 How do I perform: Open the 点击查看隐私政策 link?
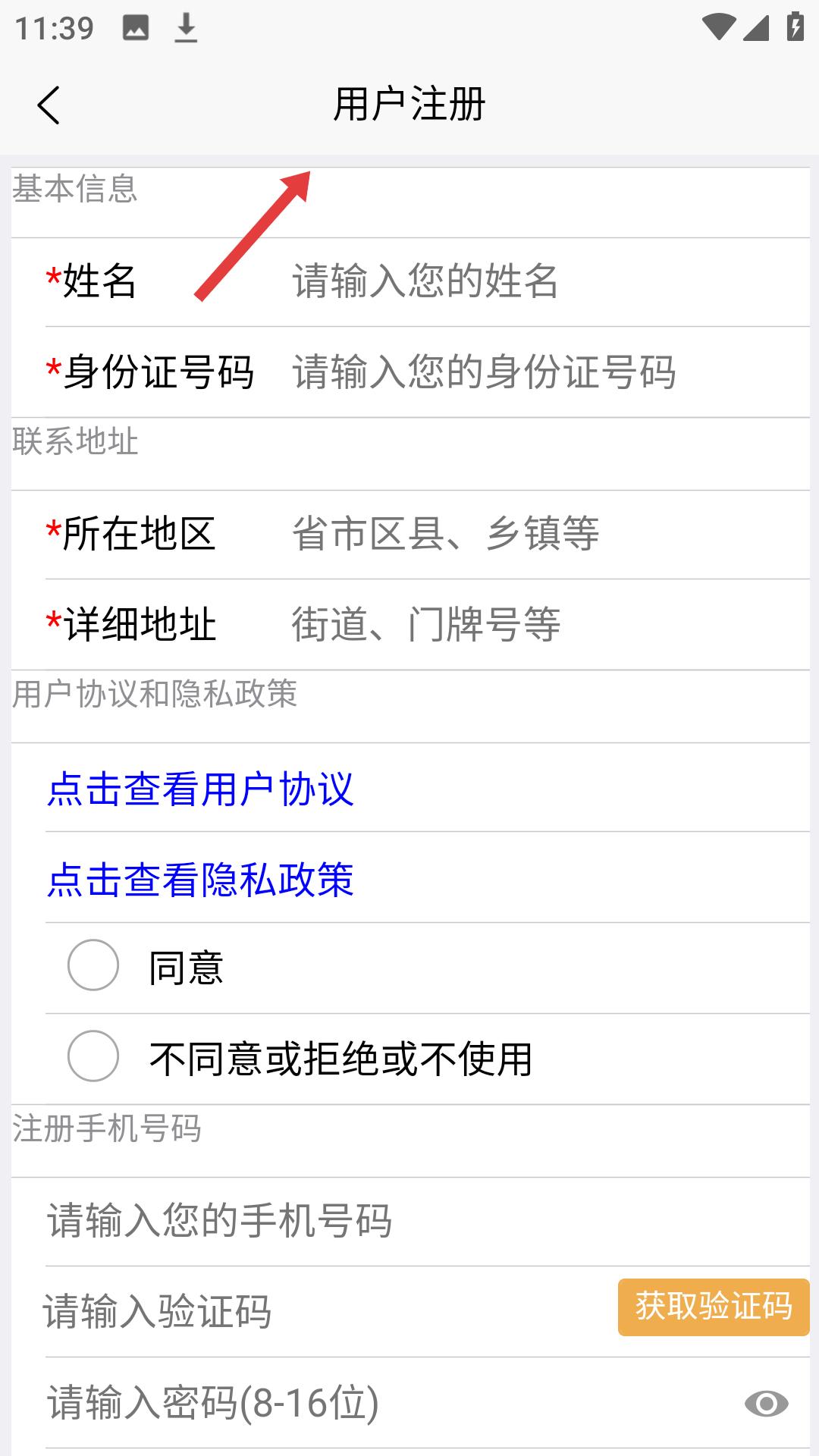pos(200,880)
